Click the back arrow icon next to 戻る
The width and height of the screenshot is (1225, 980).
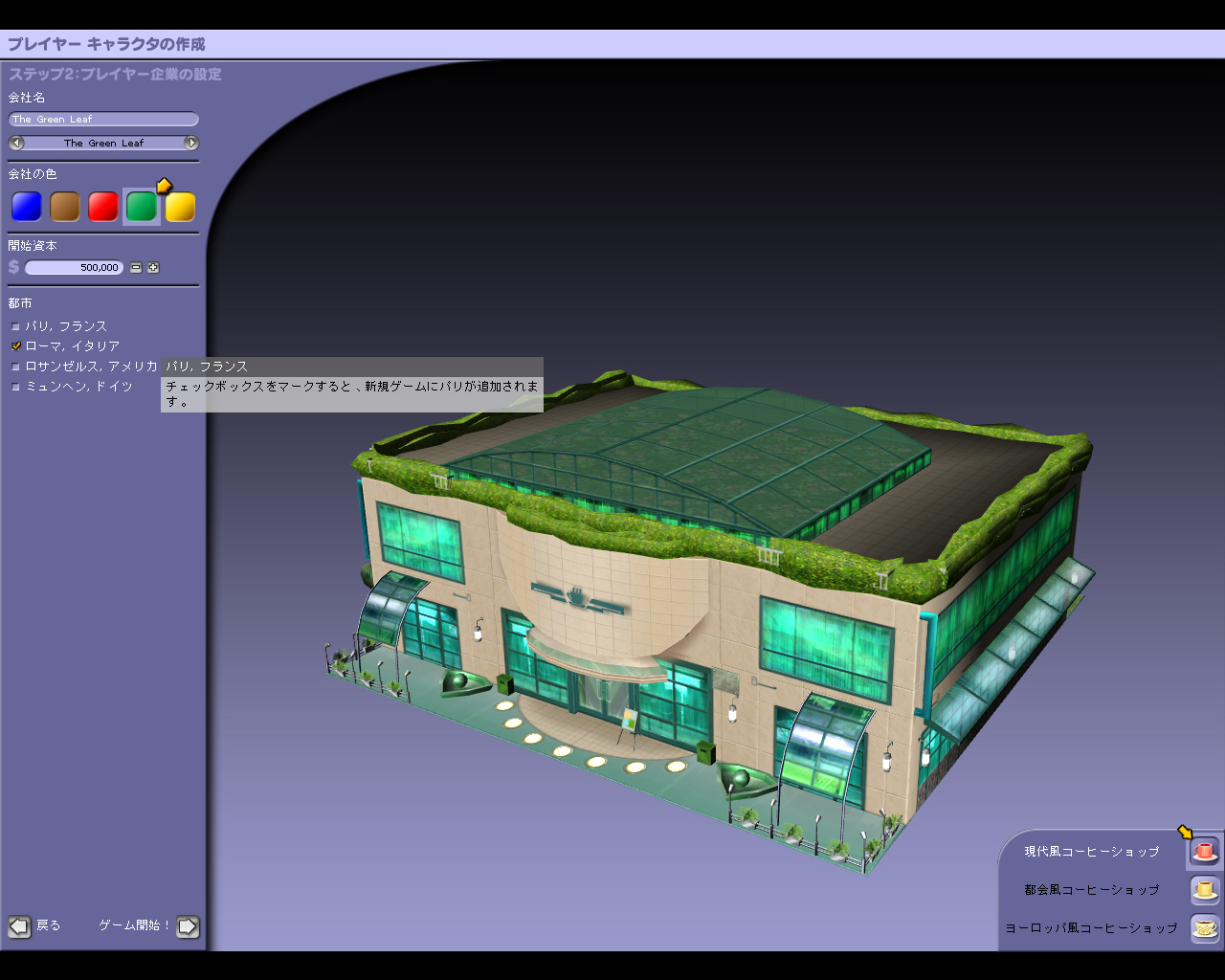pyautogui.click(x=19, y=926)
